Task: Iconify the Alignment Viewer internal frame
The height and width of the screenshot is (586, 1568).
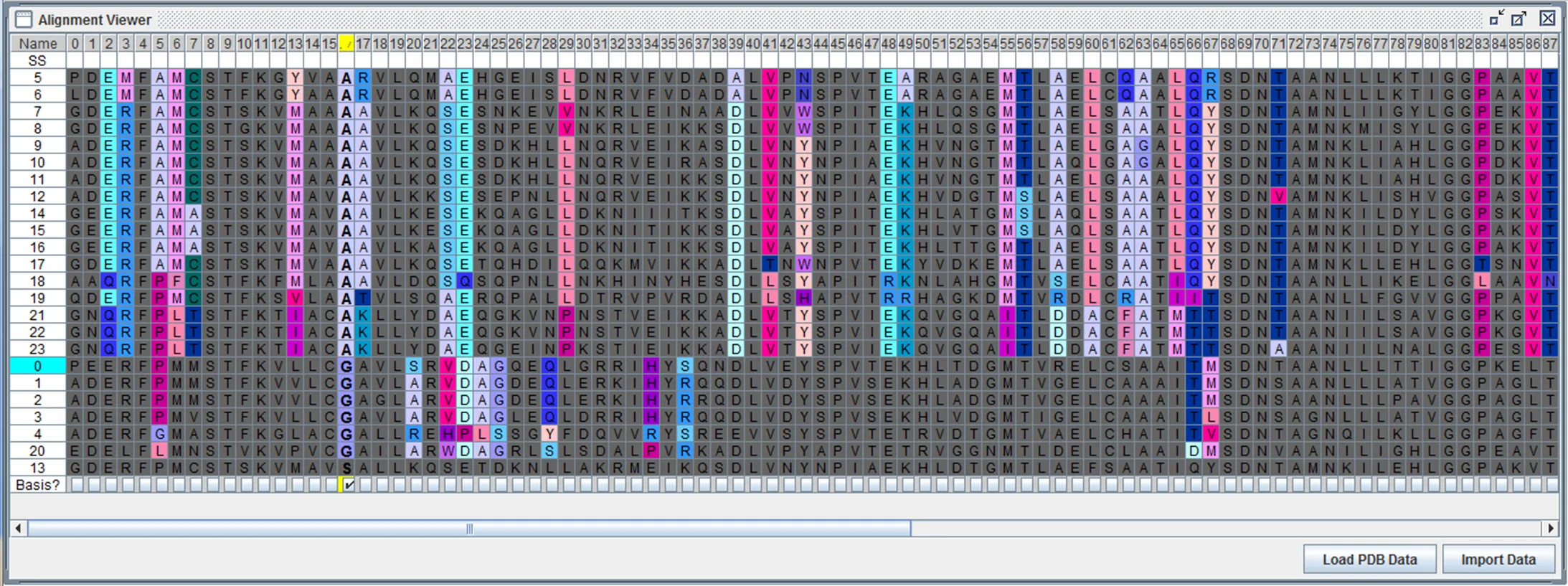Action: (1496, 19)
